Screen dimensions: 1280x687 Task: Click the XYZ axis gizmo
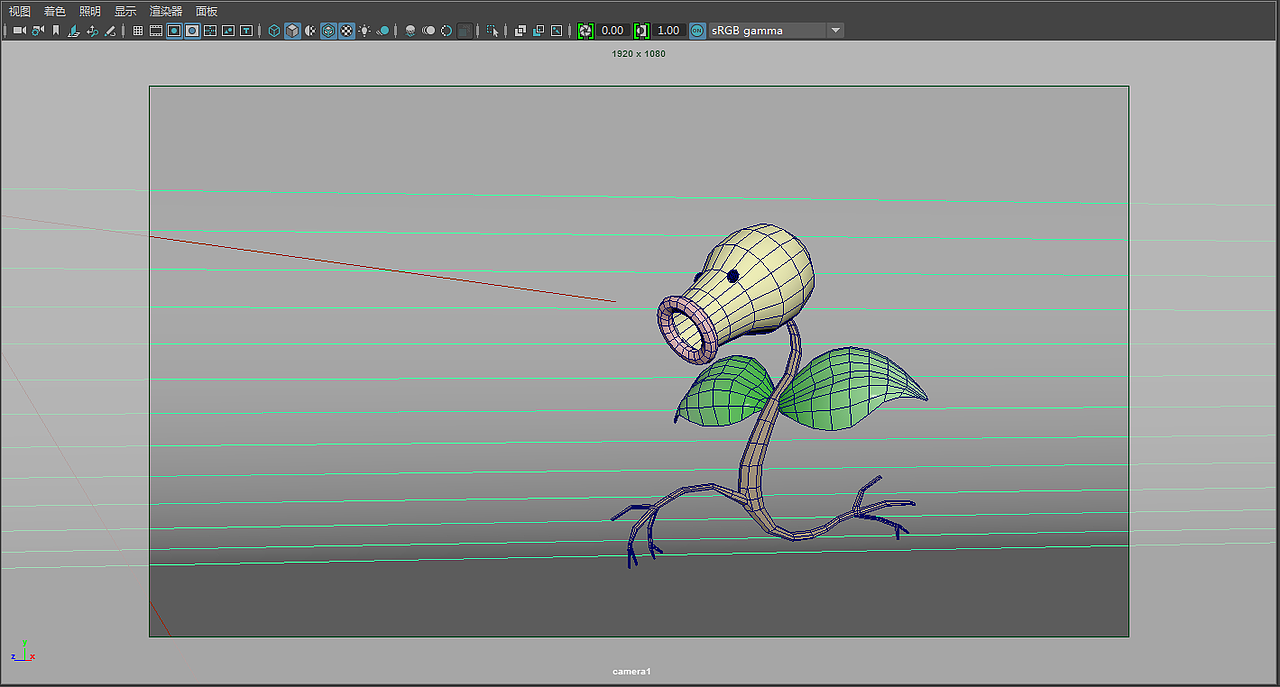[22, 651]
